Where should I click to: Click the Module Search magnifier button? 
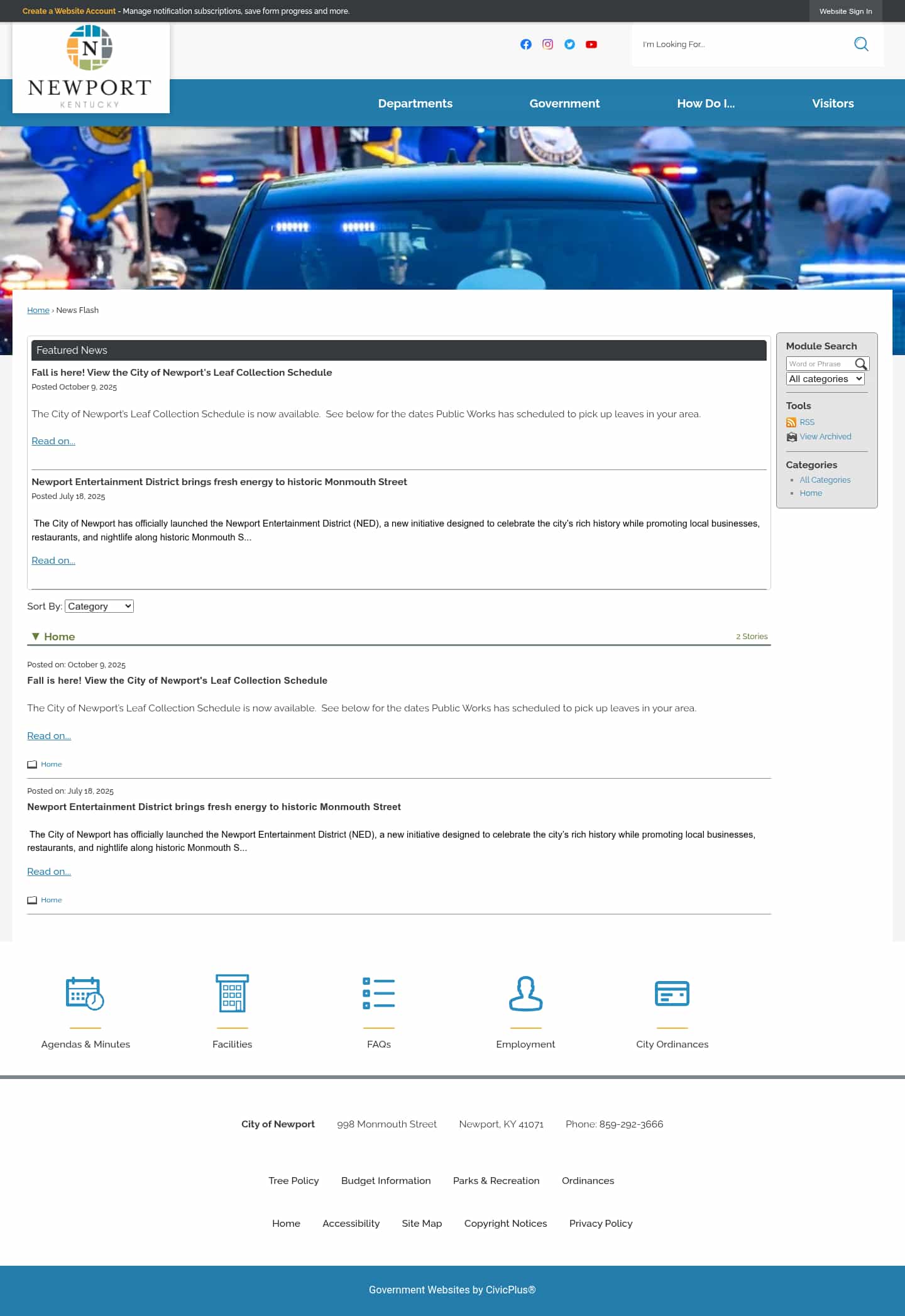861,364
